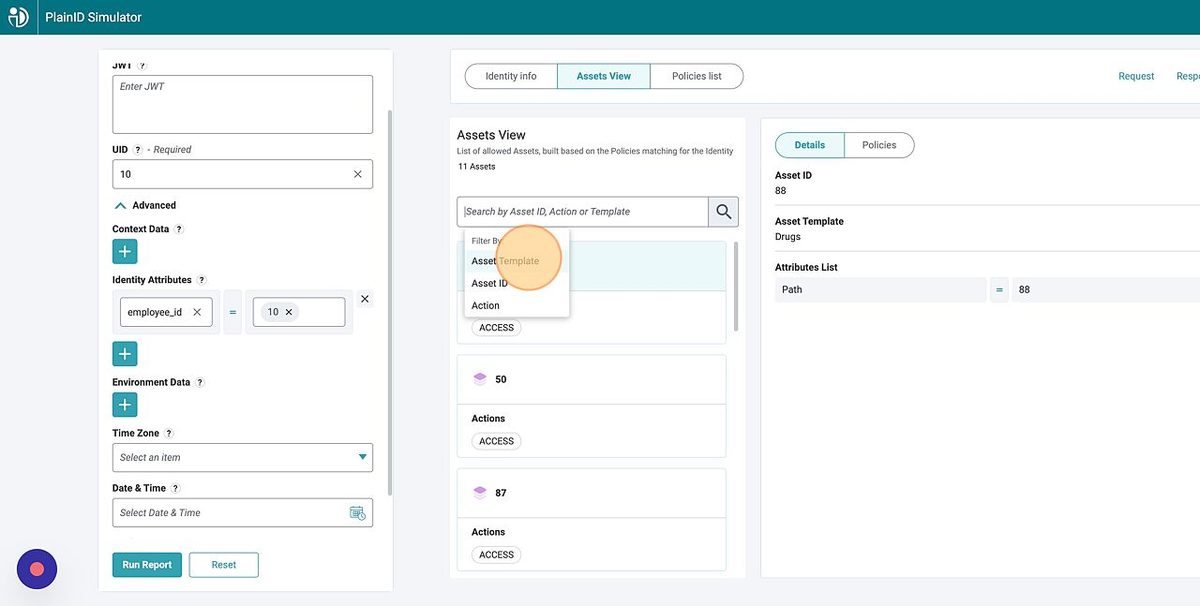This screenshot has height=606, width=1200.
Task: Switch to the Policies tab in details panel
Action: pos(879,145)
